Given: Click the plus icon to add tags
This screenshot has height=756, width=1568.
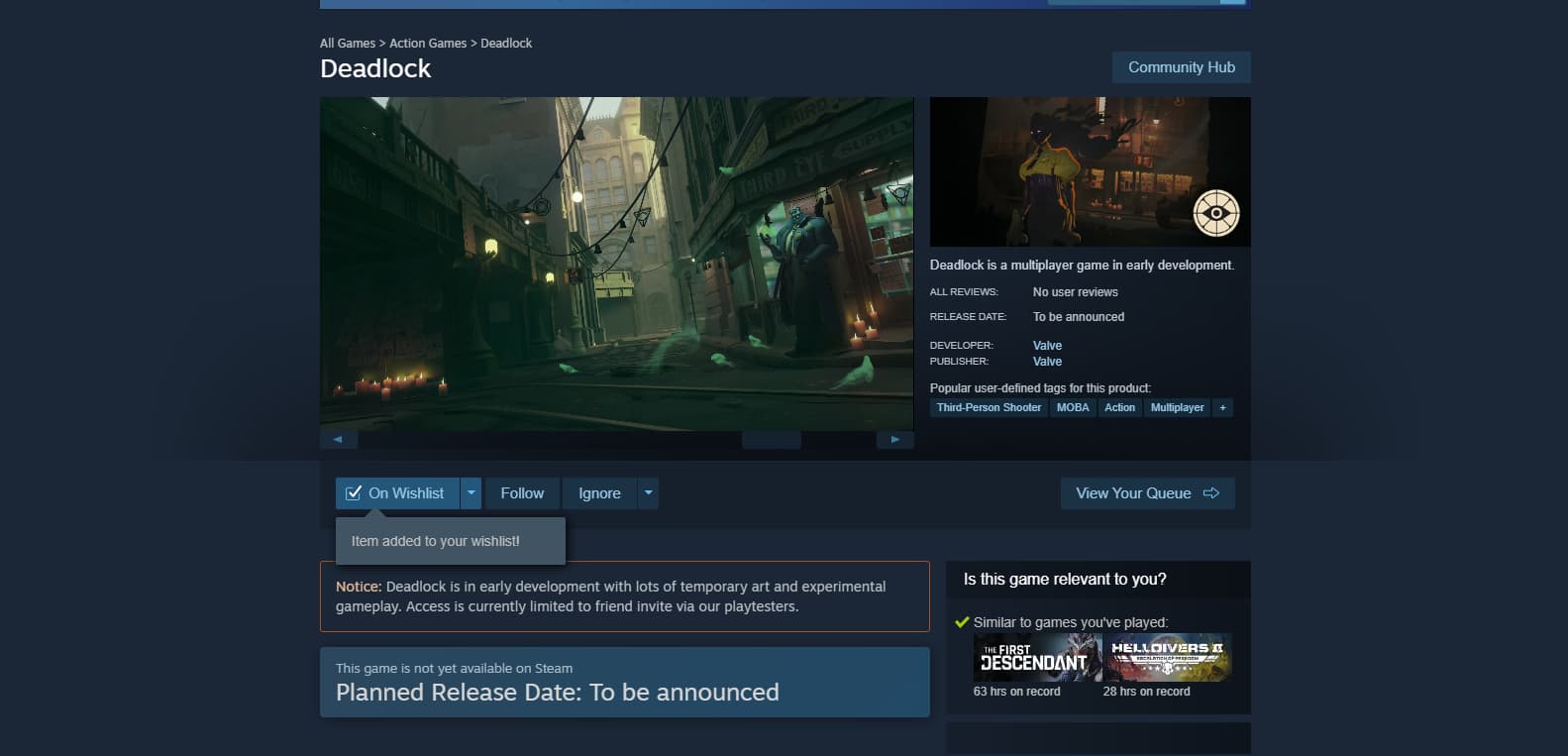Looking at the screenshot, I should coord(1222,408).
